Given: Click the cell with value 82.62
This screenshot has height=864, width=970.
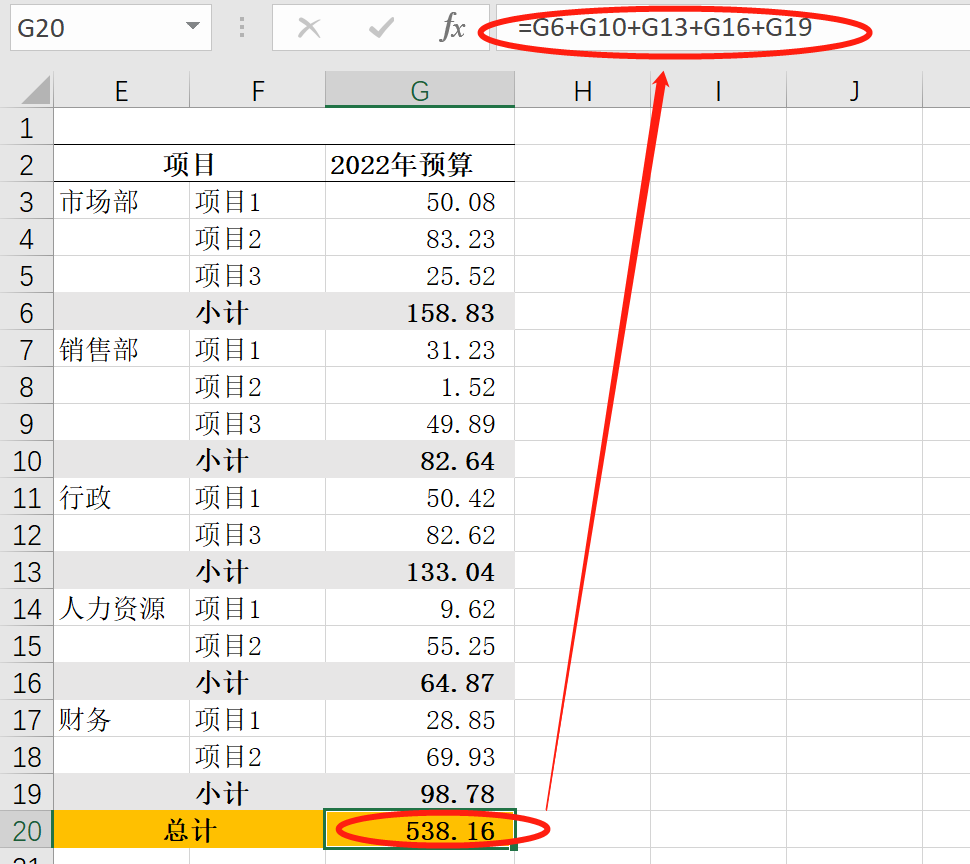Looking at the screenshot, I should (420, 534).
